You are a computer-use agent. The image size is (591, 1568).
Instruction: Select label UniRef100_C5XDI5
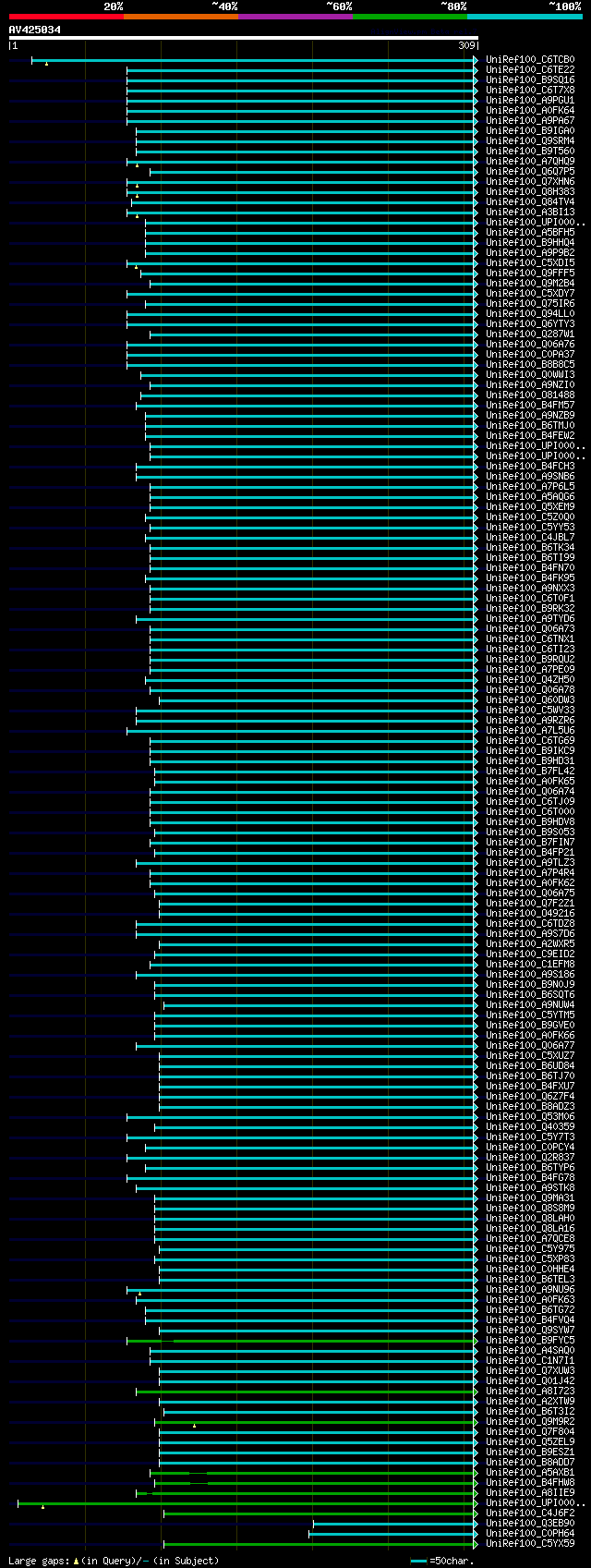coord(530,263)
